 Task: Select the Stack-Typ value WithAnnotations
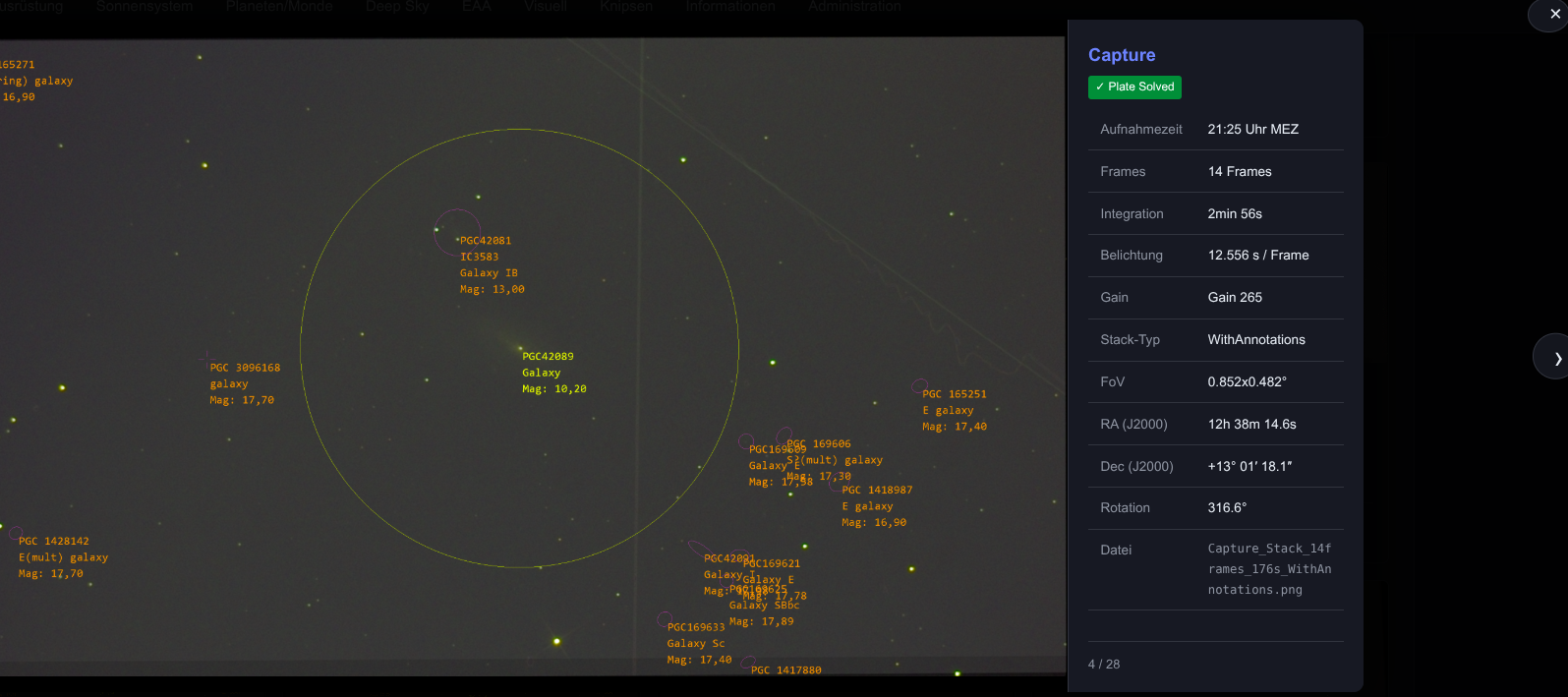(x=1256, y=339)
